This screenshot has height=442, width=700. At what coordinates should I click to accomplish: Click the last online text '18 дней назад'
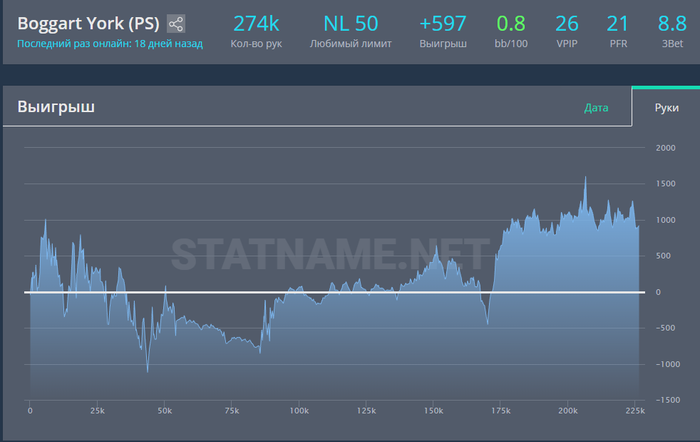tap(169, 44)
